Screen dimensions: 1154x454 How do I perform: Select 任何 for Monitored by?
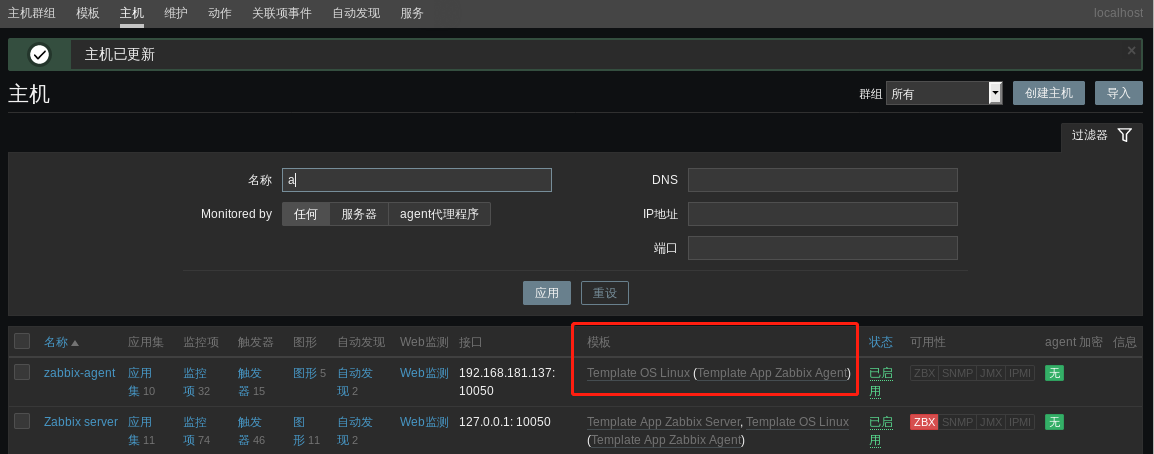pos(305,214)
